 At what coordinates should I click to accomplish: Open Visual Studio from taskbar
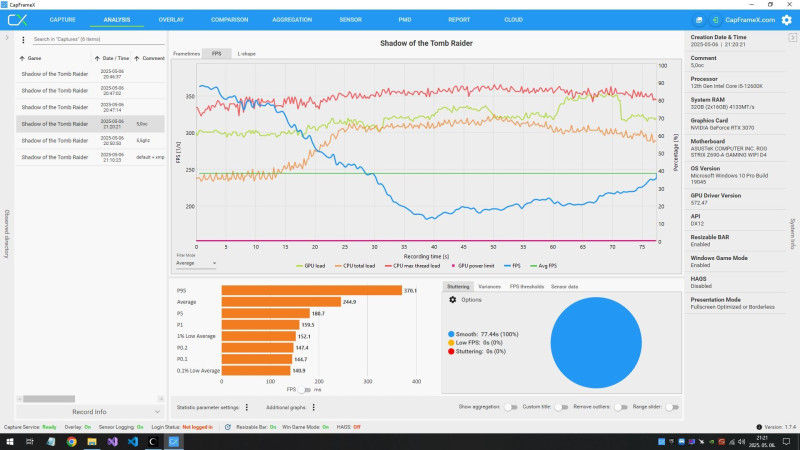click(112, 442)
